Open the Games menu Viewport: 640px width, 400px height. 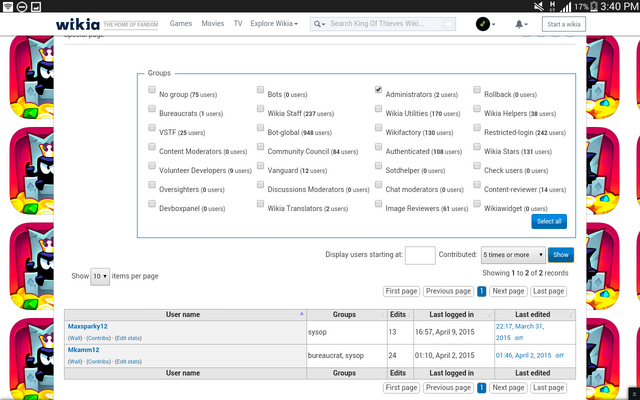tap(181, 24)
